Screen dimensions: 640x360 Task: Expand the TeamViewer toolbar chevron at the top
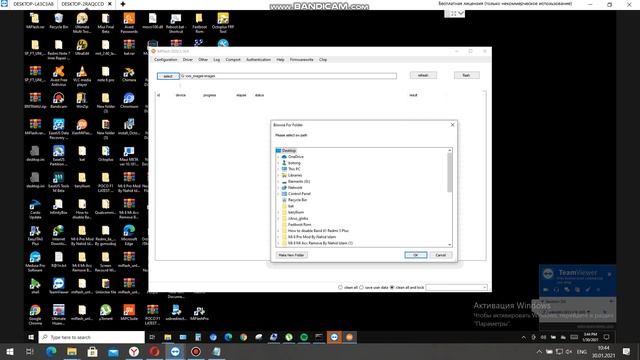[x=461, y=13]
